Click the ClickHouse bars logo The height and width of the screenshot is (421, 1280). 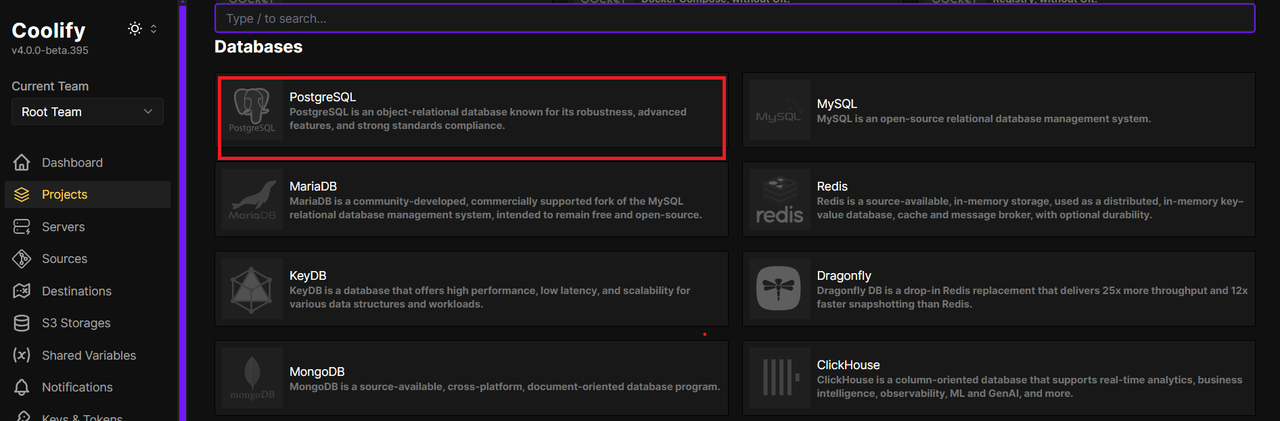point(780,377)
